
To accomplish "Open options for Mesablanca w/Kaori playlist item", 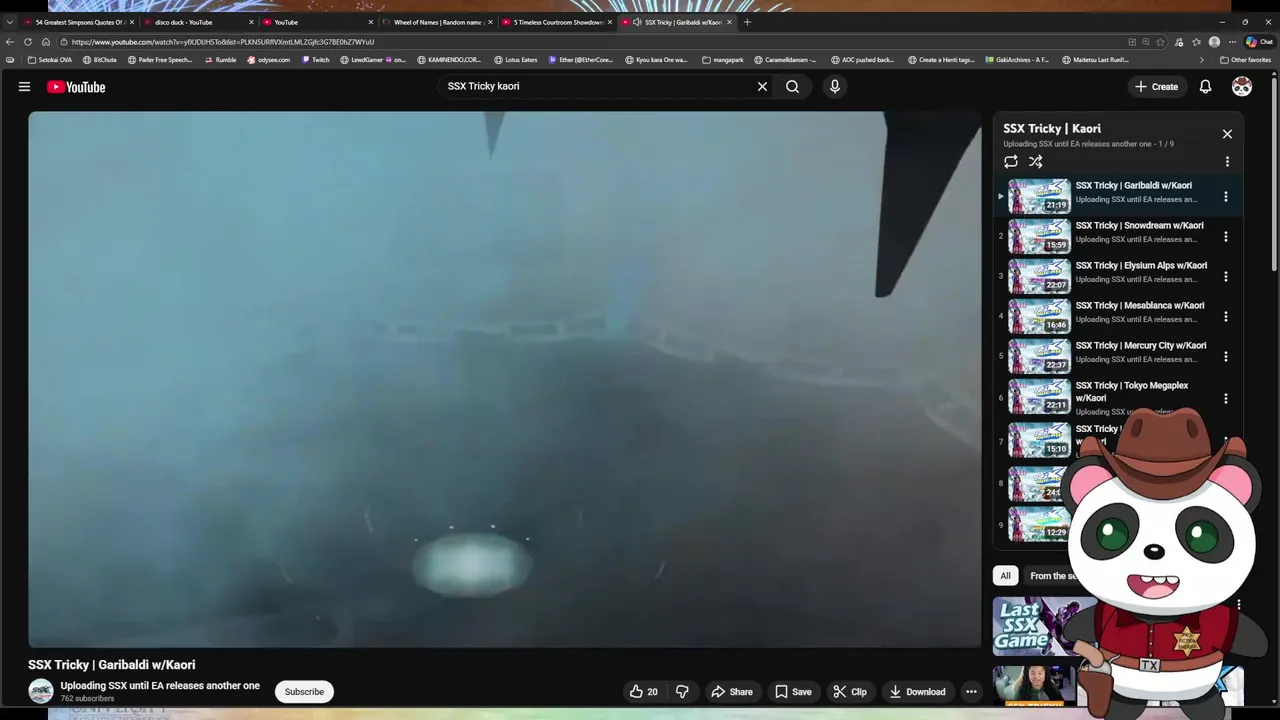I will 1226,317.
